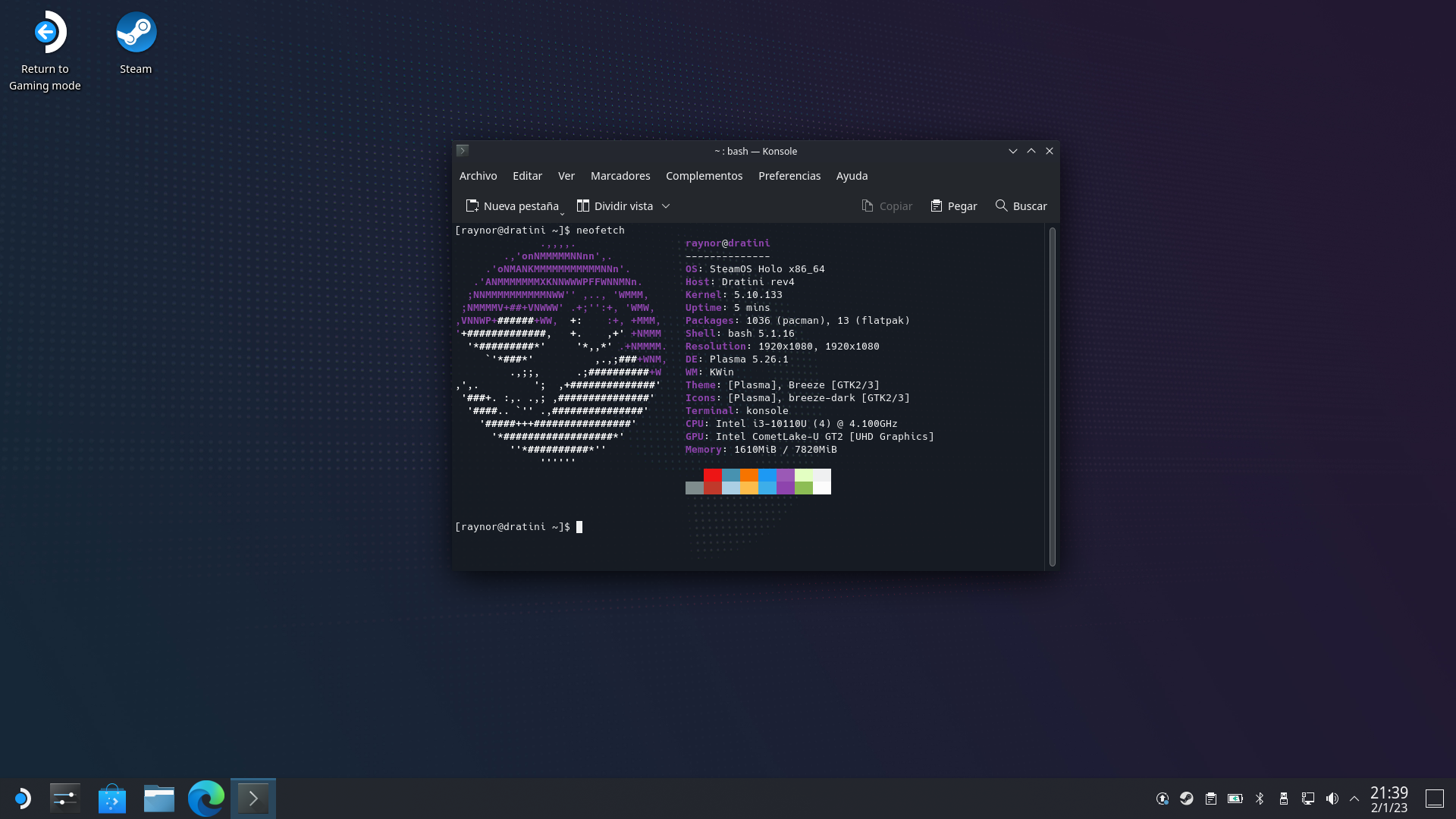Open the clipboard manager in system tray
Screen dimensions: 1456x819
tap(1211, 798)
